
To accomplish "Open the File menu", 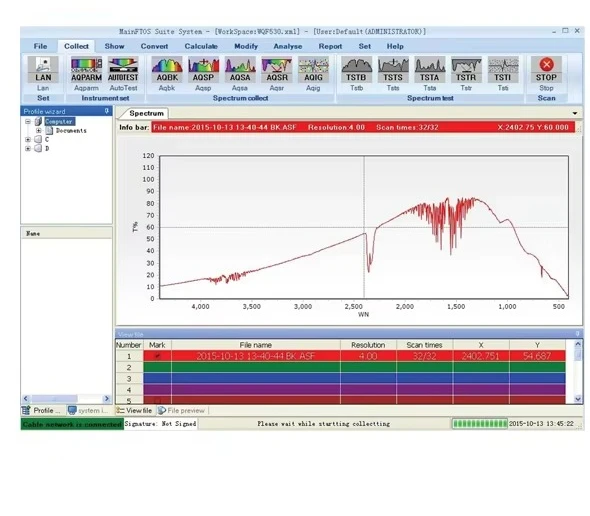I will (40, 46).
